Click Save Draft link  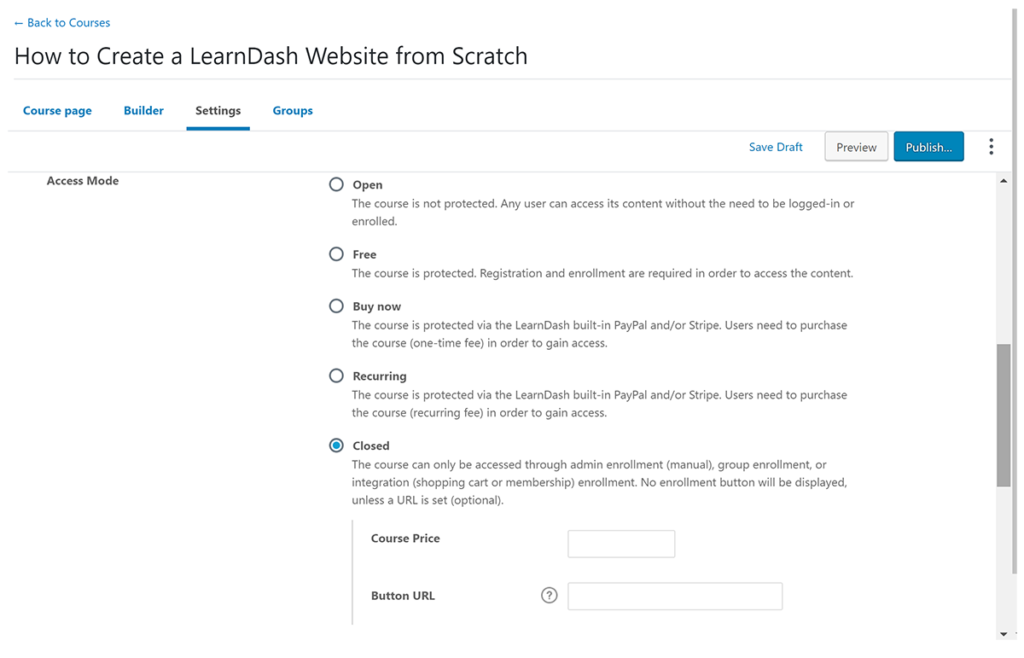pos(776,147)
